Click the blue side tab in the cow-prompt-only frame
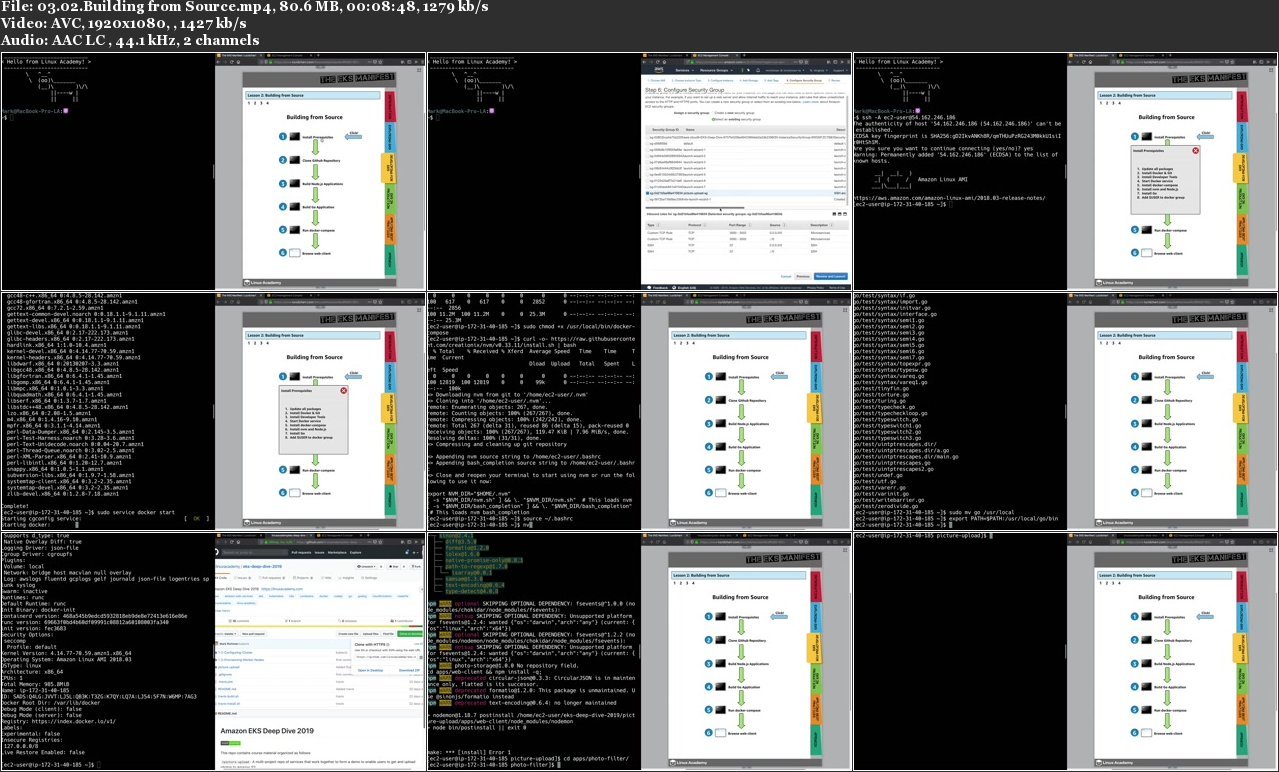1279x772 pixels. click(x=390, y=137)
